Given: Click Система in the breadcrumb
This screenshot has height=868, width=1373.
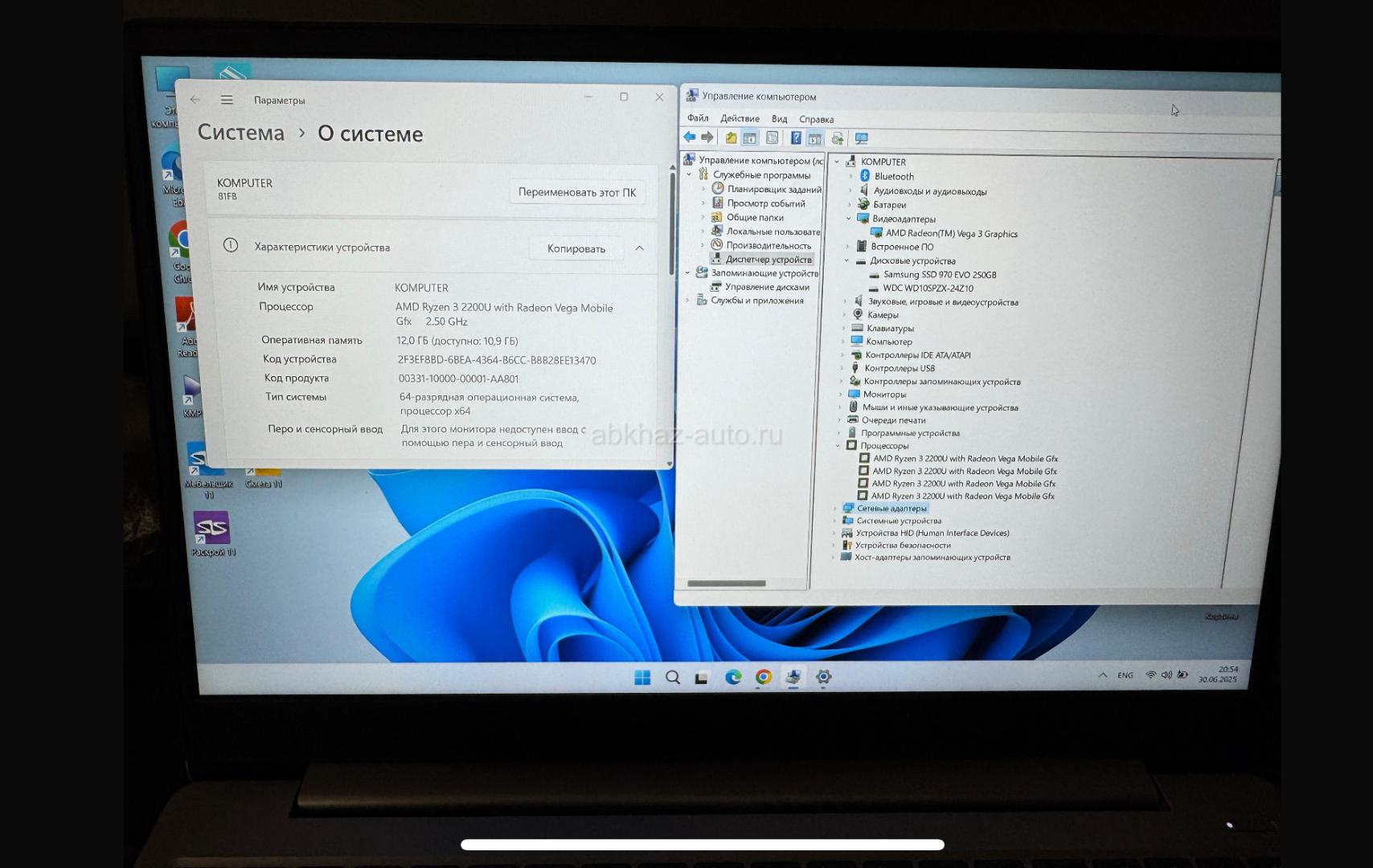Looking at the screenshot, I should pos(241,133).
